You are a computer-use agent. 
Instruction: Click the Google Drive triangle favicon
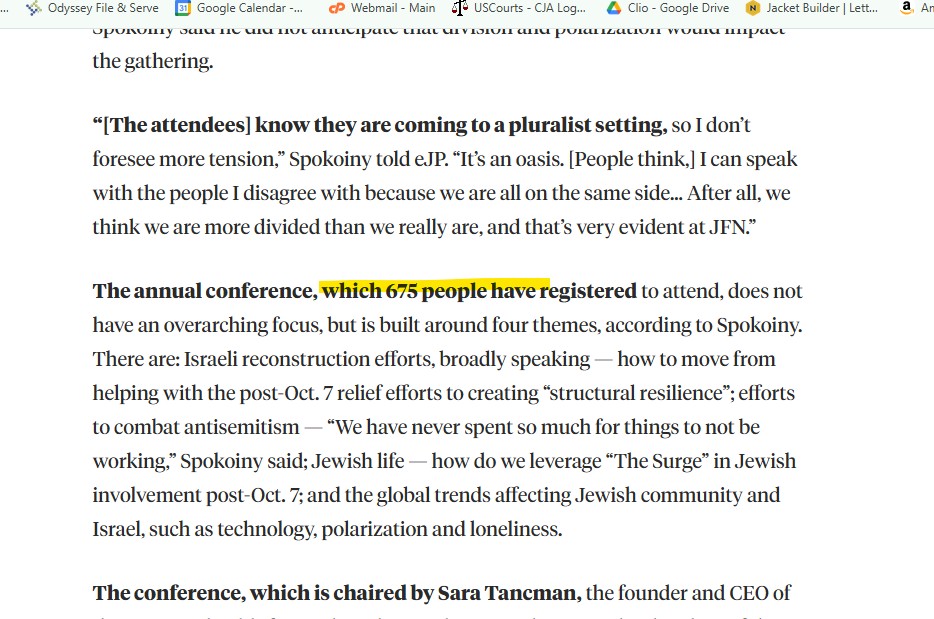[x=614, y=8]
